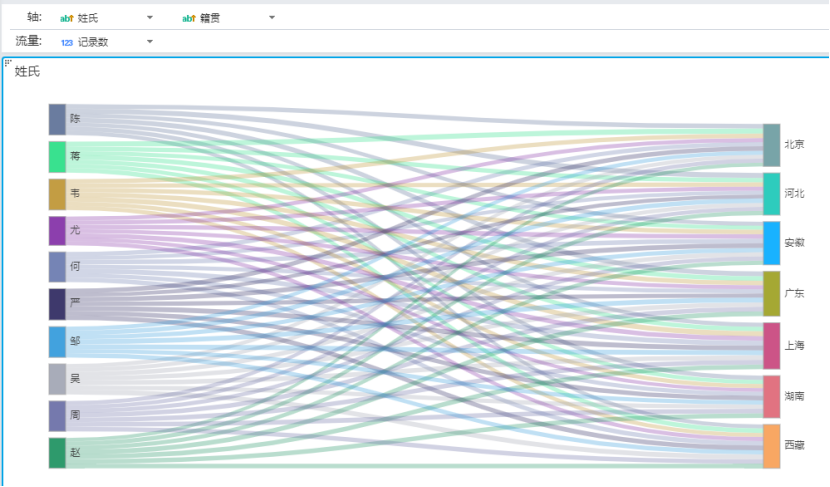This screenshot has width=830, height=487.
Task: Select the 蒋 green node block
Action: 57,157
